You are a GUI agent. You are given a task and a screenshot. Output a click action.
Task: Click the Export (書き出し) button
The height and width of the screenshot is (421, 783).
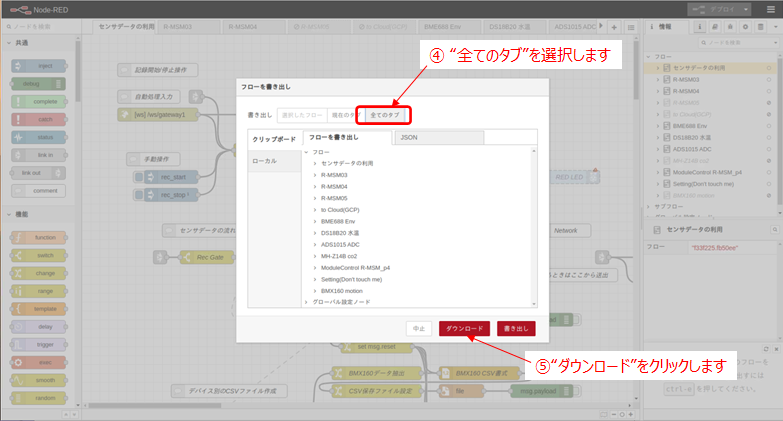point(515,328)
